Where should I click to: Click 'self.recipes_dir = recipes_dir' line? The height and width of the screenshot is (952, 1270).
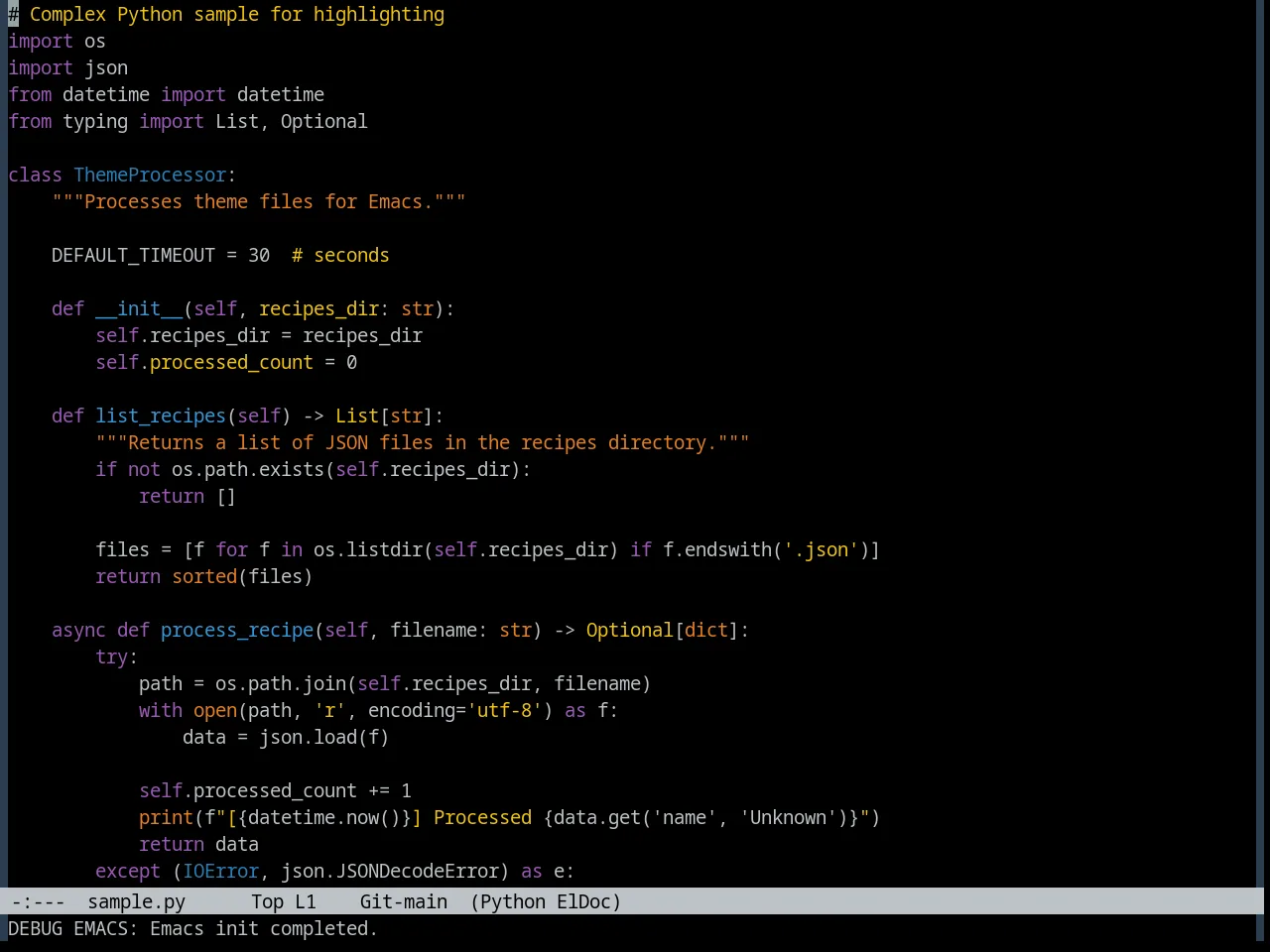point(259,335)
